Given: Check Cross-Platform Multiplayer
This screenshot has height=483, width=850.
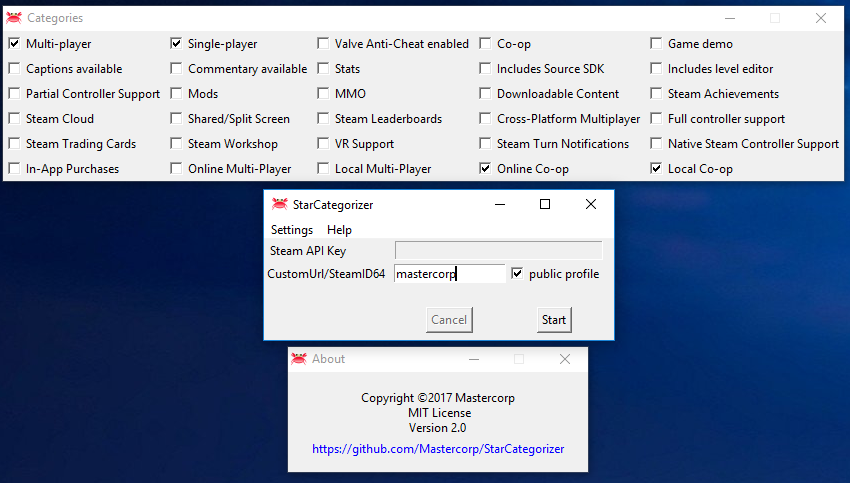Looking at the screenshot, I should pyautogui.click(x=485, y=118).
